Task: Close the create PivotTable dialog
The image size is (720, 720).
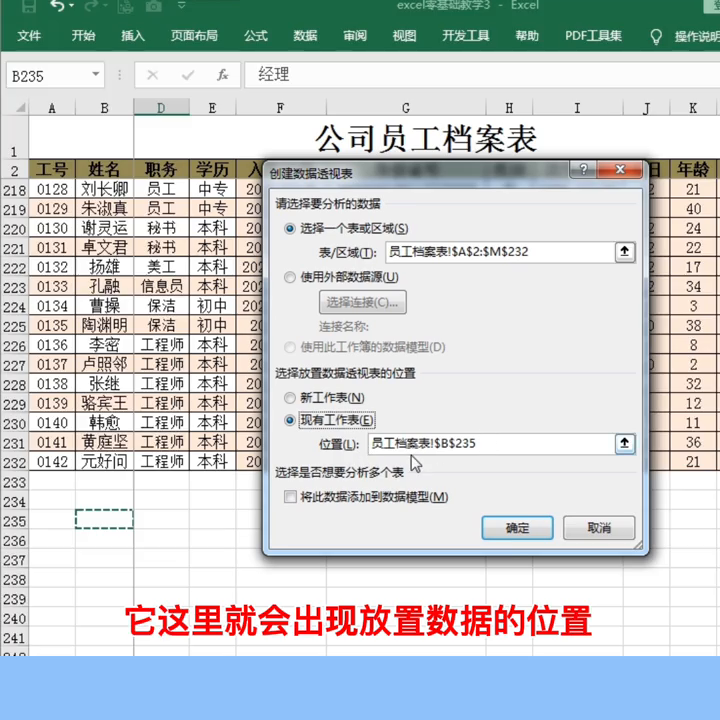Action: point(620,169)
